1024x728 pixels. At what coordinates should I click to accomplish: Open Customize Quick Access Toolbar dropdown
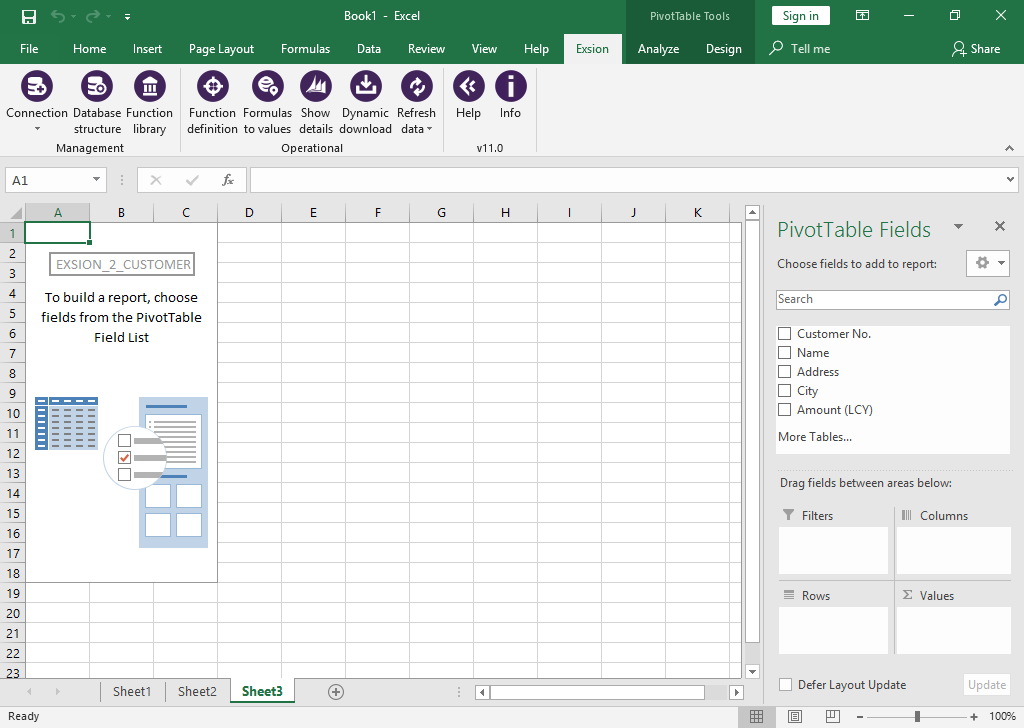tap(127, 17)
